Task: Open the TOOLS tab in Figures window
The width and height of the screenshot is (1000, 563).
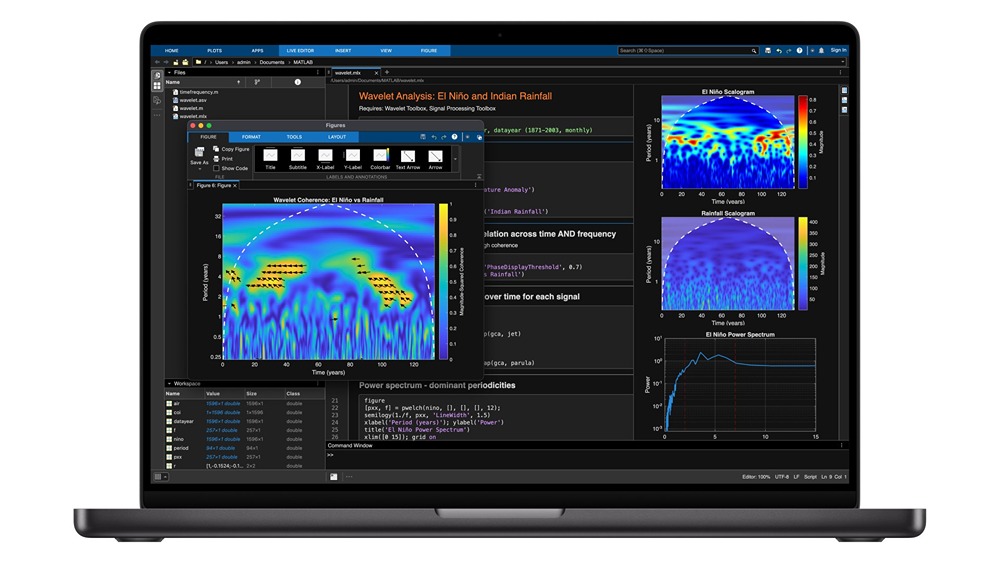Action: pyautogui.click(x=294, y=137)
